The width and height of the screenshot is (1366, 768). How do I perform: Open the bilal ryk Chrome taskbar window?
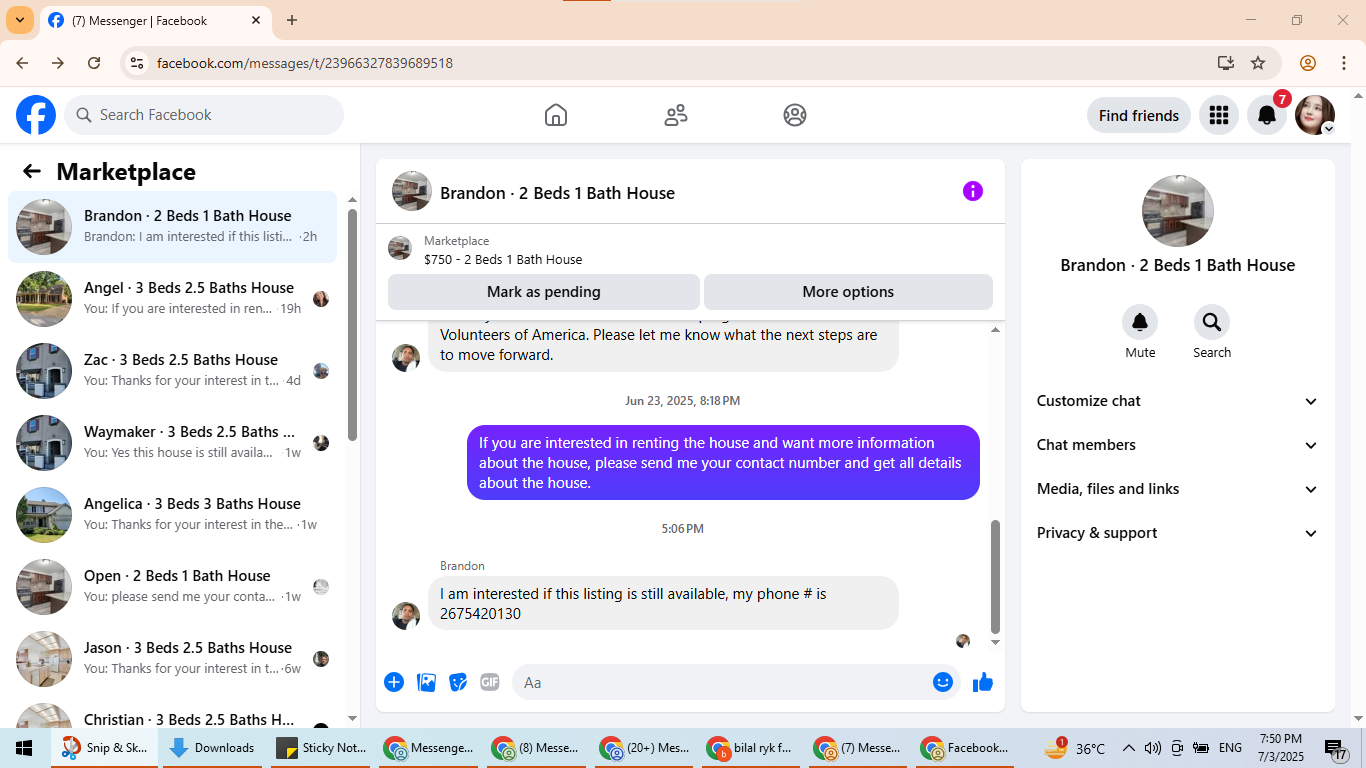(751, 748)
